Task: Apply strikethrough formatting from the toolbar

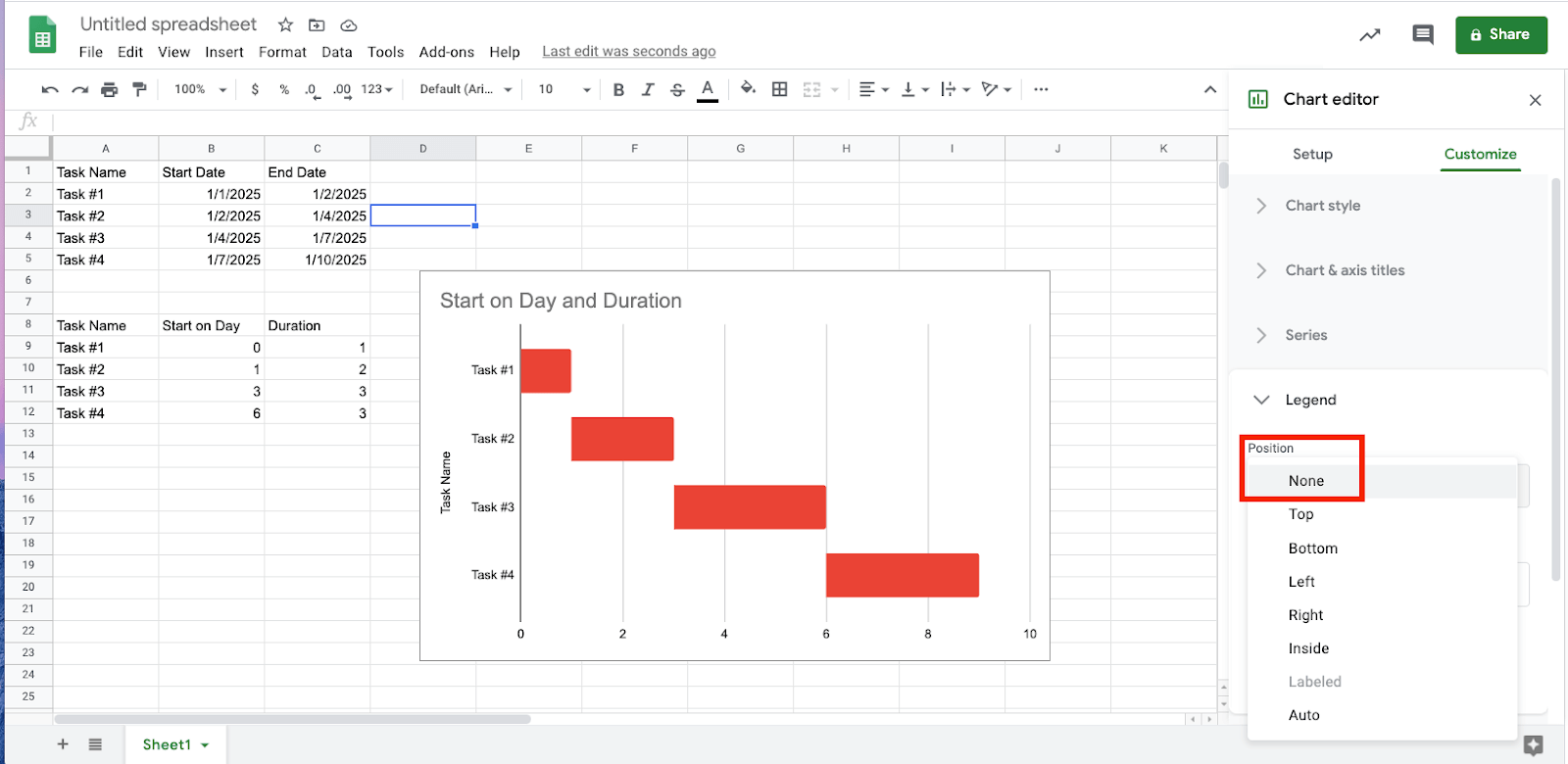Action: point(677,89)
